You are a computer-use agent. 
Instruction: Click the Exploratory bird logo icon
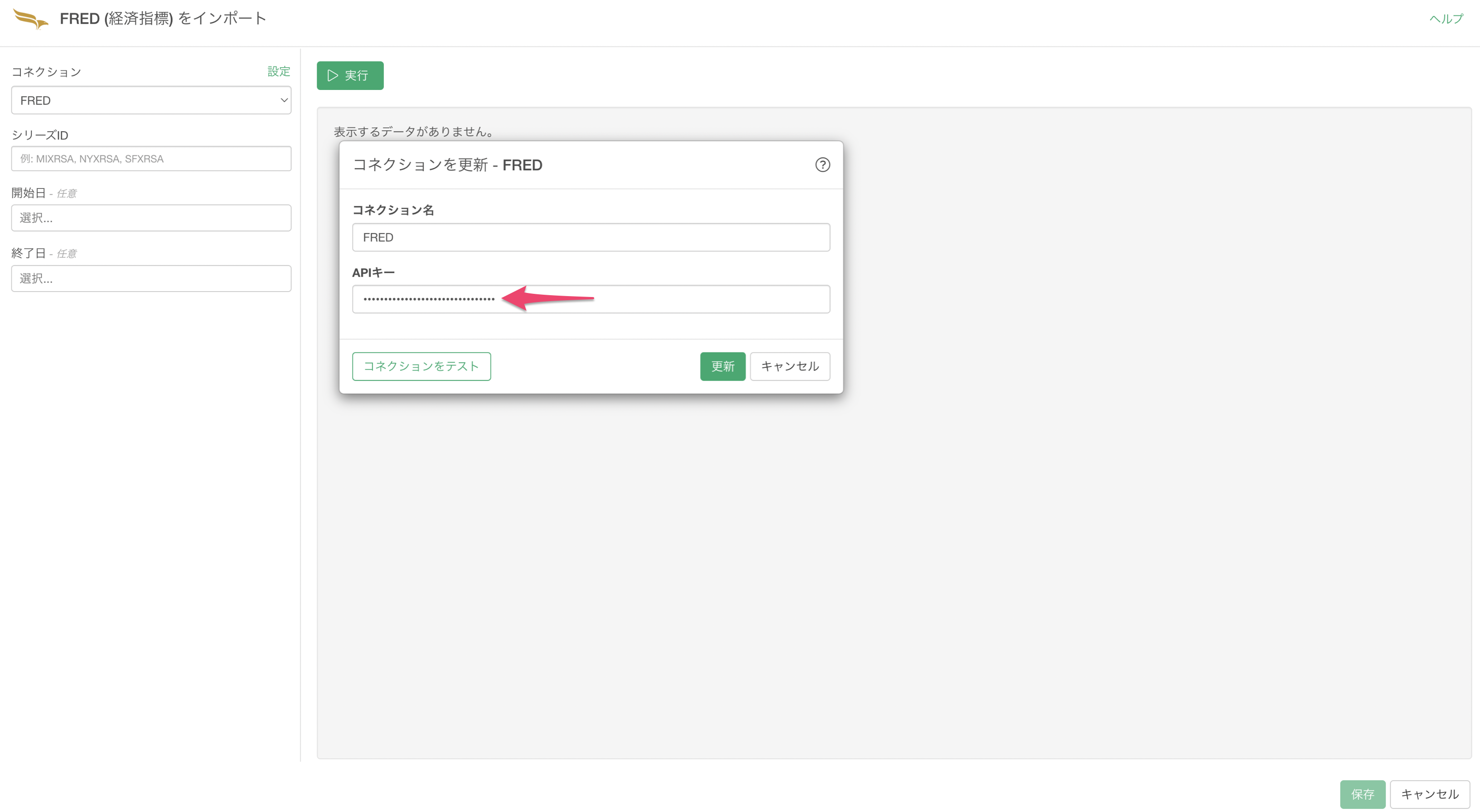click(x=30, y=19)
